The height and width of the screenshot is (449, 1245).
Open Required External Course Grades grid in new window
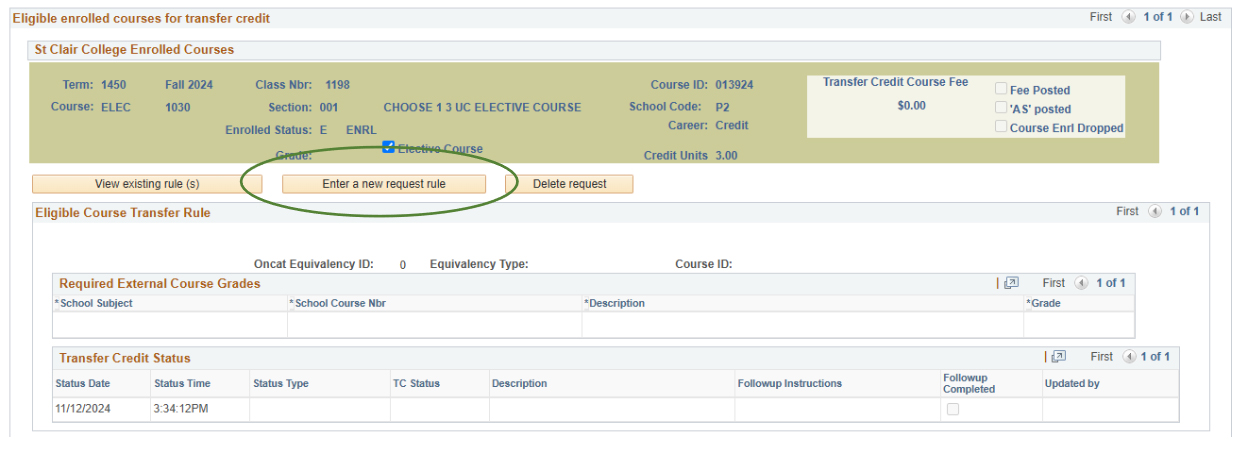coord(1011,283)
